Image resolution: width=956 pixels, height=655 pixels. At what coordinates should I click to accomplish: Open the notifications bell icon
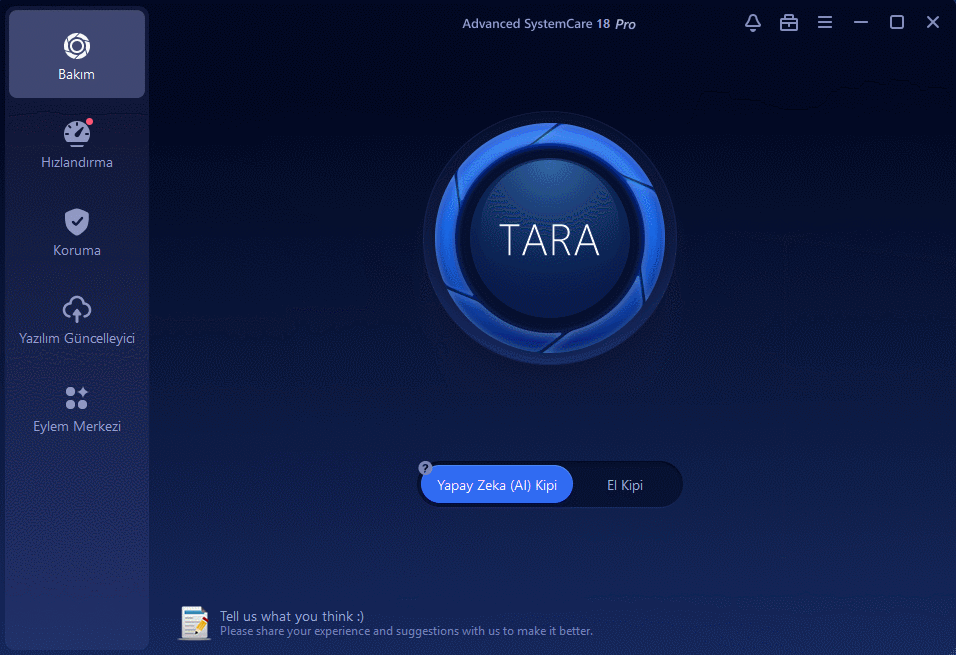coord(753,23)
